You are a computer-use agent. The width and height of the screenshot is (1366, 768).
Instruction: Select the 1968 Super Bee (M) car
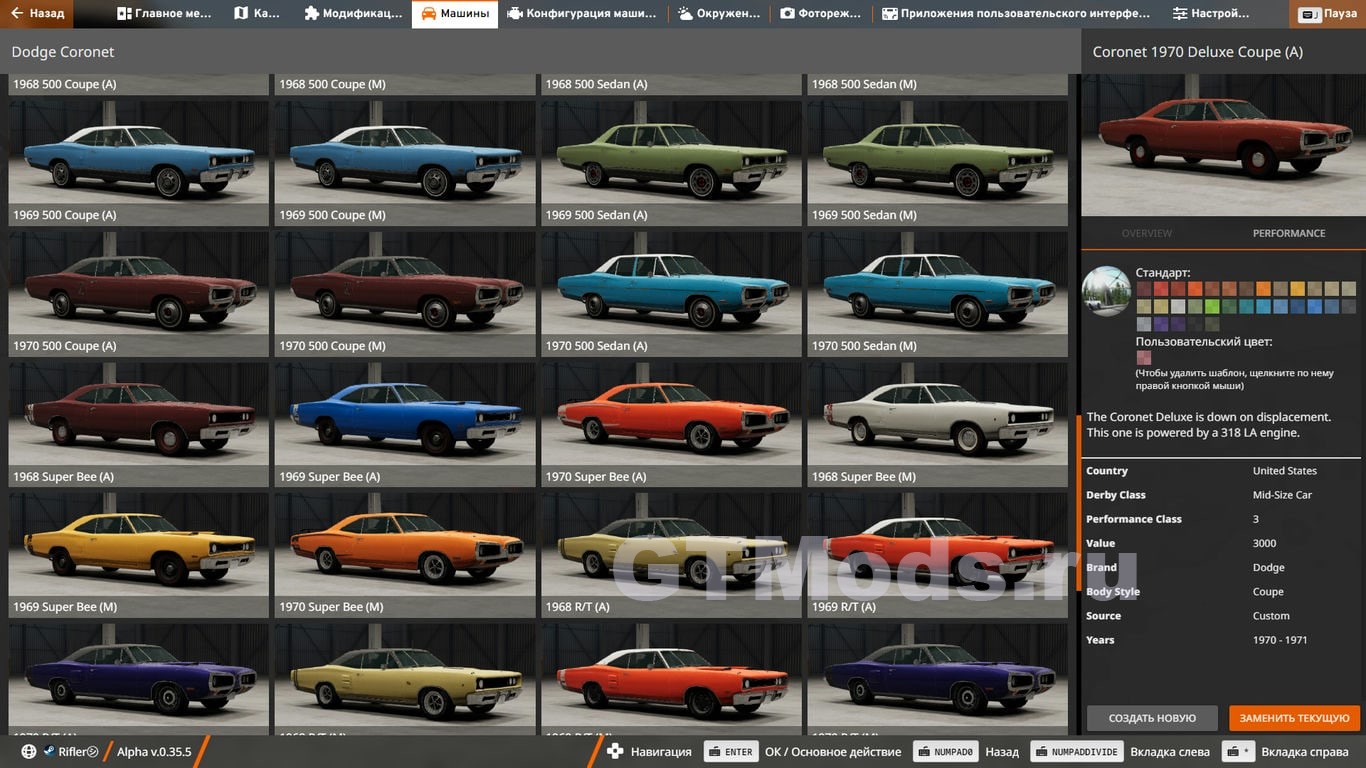pyautogui.click(x=938, y=426)
